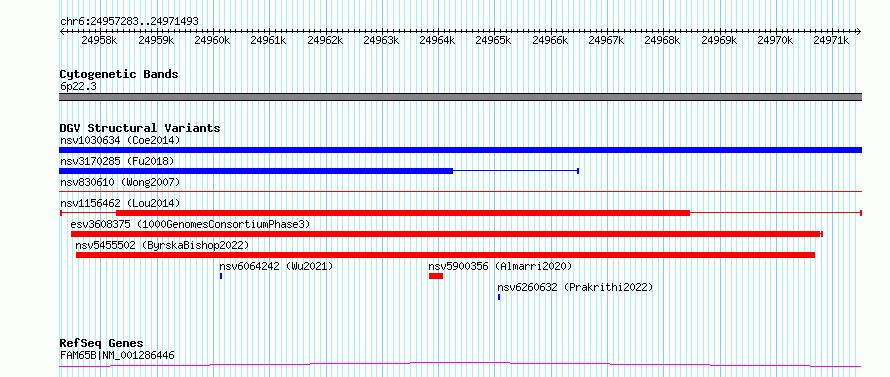Click the esv3608375 1000Genomes red bar
Viewport: 890px width, 377px height.
click(x=446, y=234)
